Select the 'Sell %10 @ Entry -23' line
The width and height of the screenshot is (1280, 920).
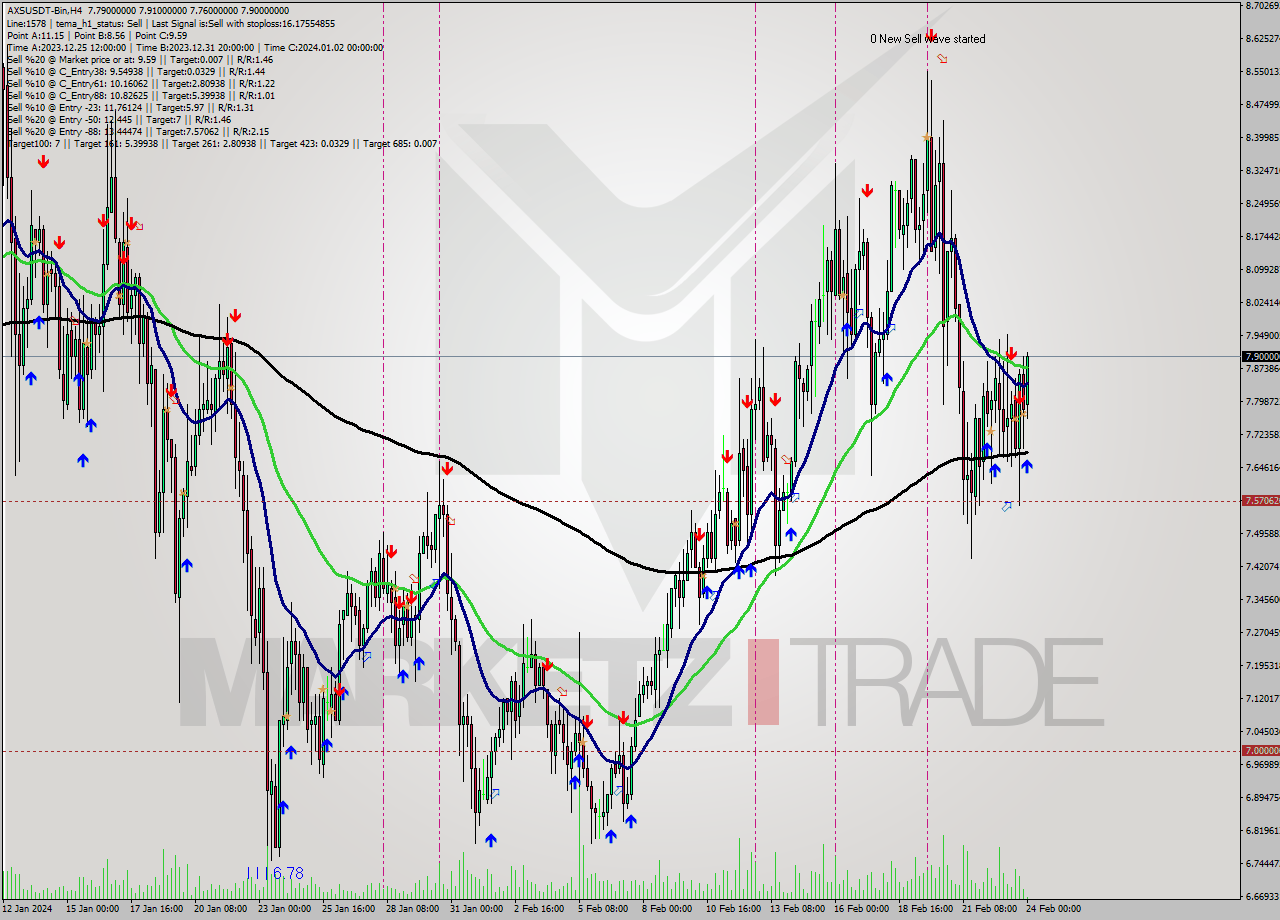130,107
